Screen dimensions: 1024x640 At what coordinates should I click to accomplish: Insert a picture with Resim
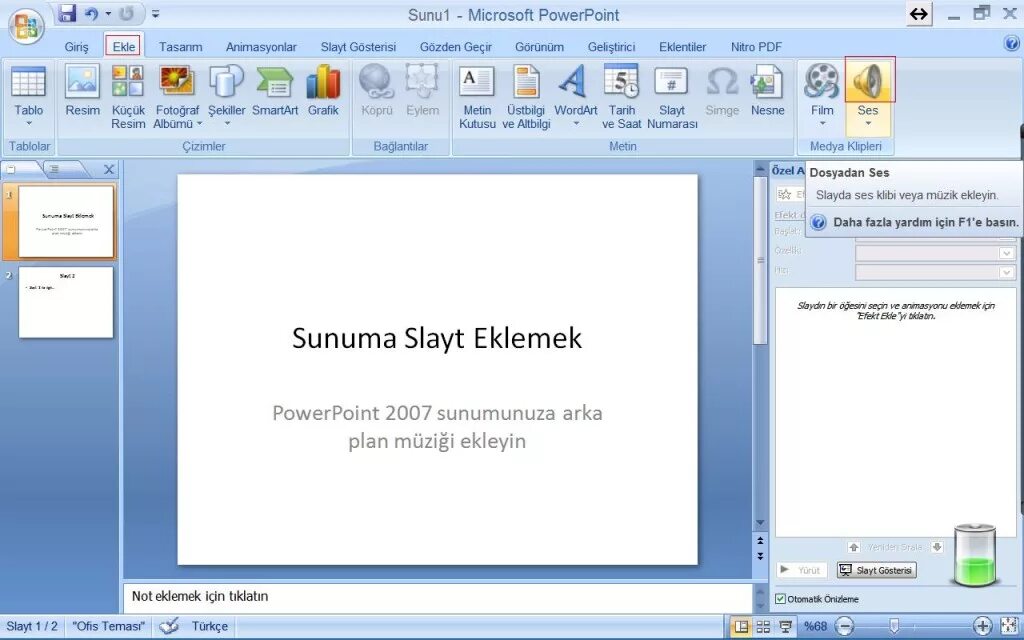[x=82, y=91]
